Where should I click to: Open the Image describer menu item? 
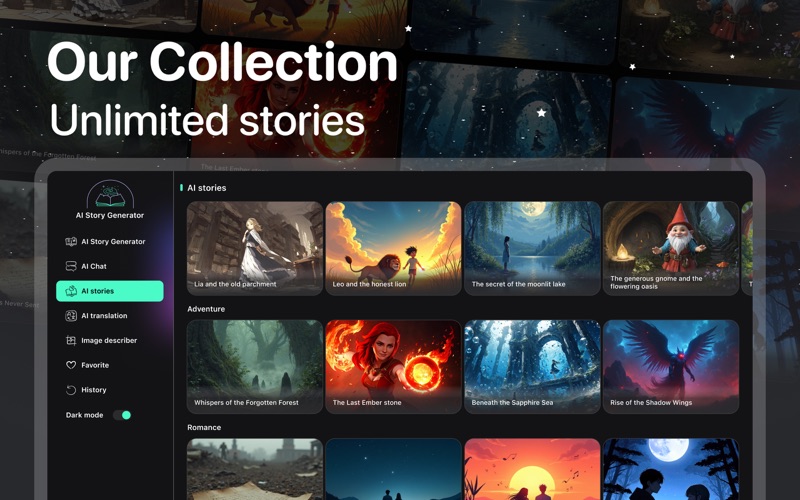(110, 340)
